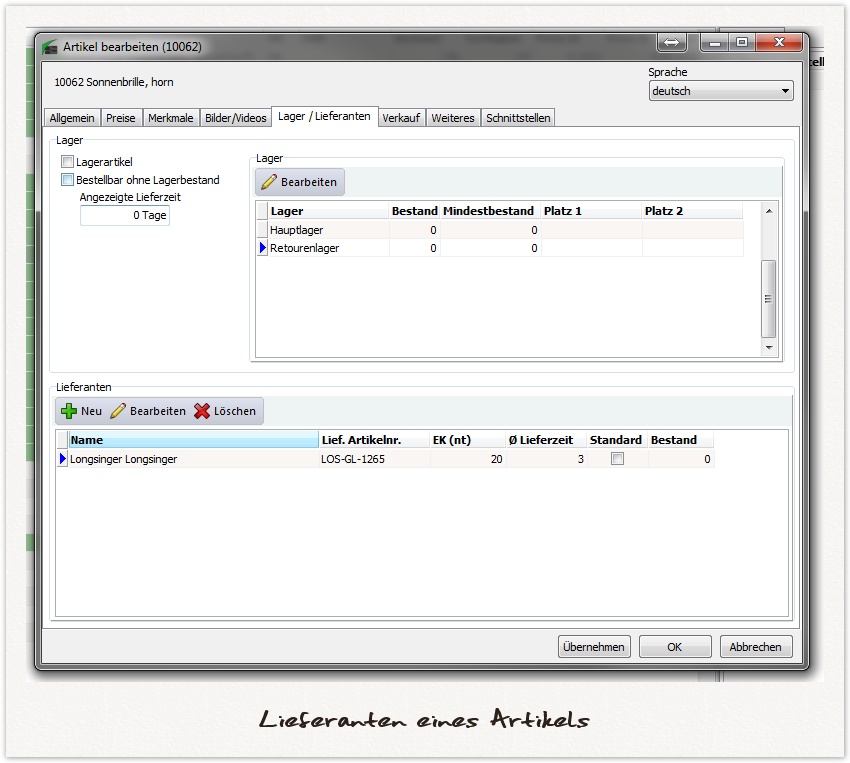Click the Angezeigte Lieferzeit Tage field

click(125, 216)
